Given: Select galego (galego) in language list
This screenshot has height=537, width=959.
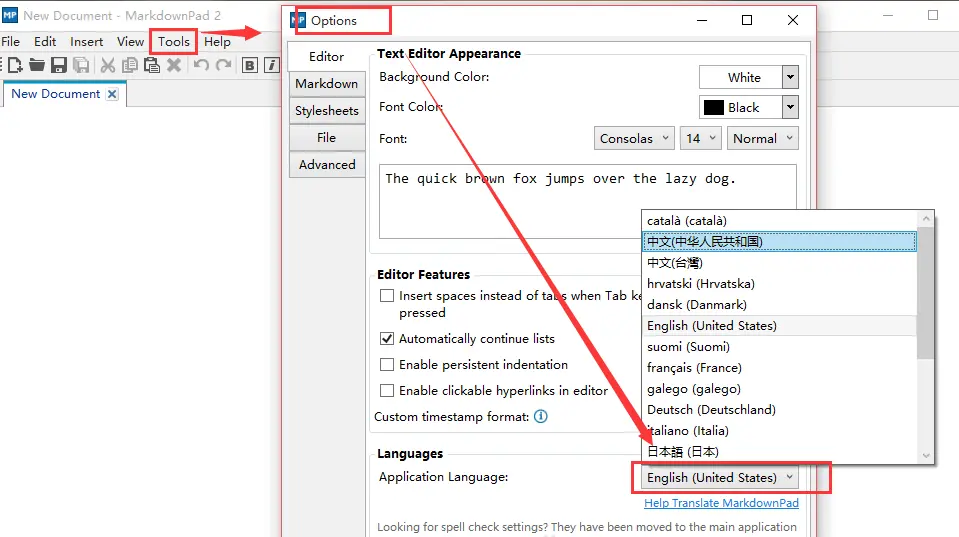Looking at the screenshot, I should pos(779,389).
